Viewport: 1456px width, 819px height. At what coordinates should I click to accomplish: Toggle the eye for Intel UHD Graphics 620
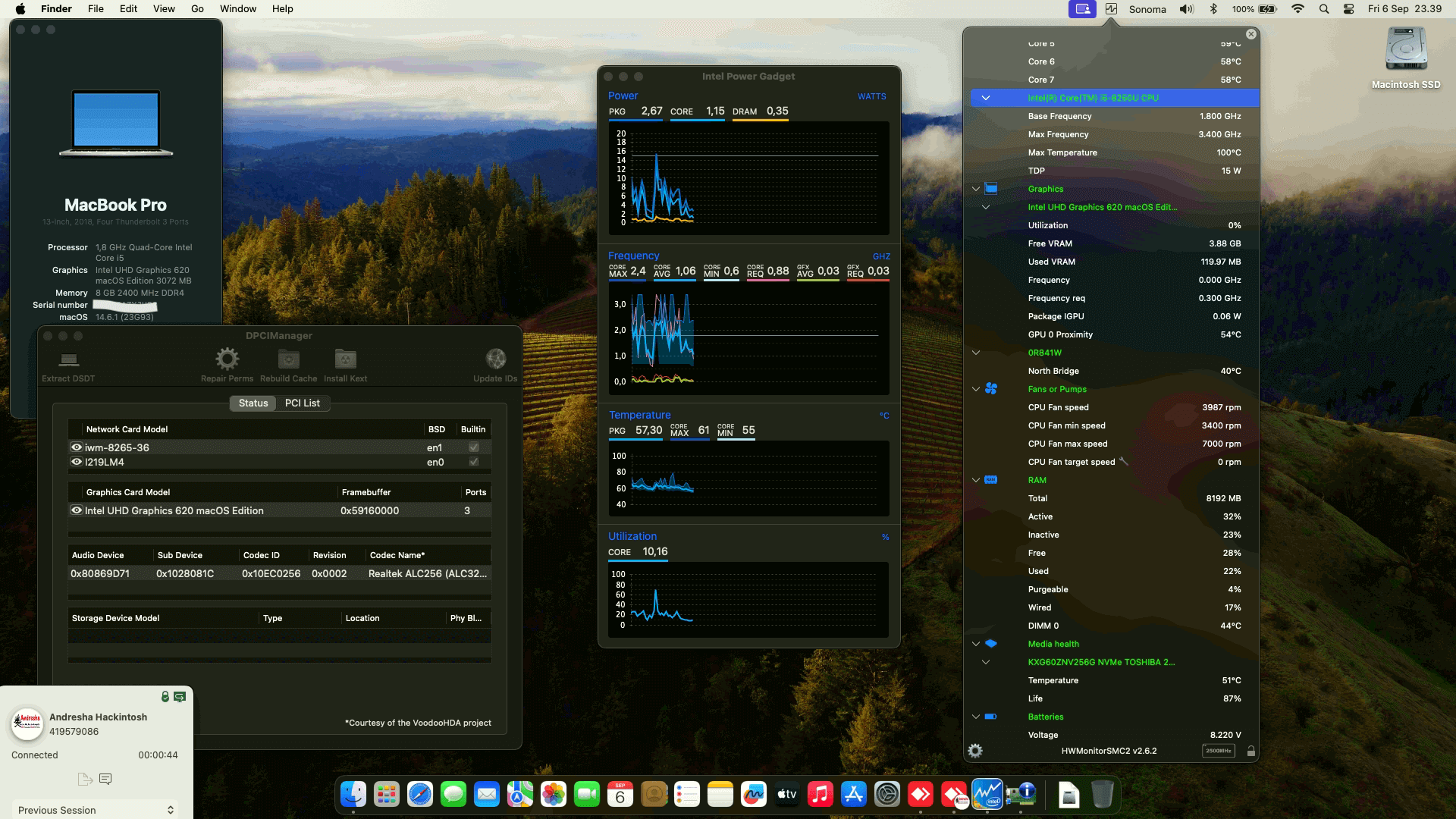click(76, 510)
